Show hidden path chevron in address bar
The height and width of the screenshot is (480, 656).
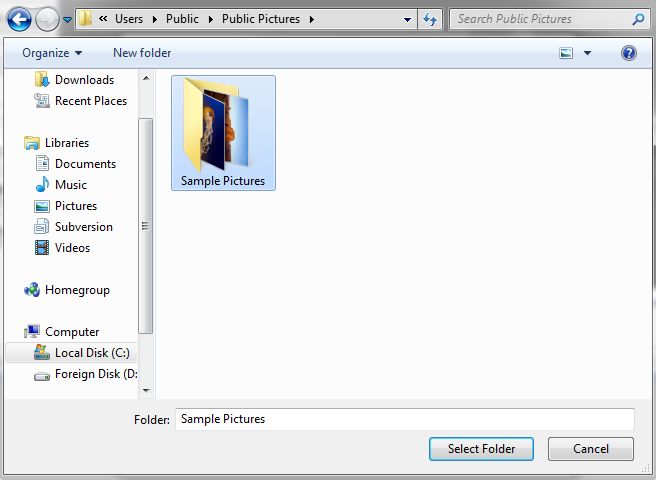pos(103,18)
